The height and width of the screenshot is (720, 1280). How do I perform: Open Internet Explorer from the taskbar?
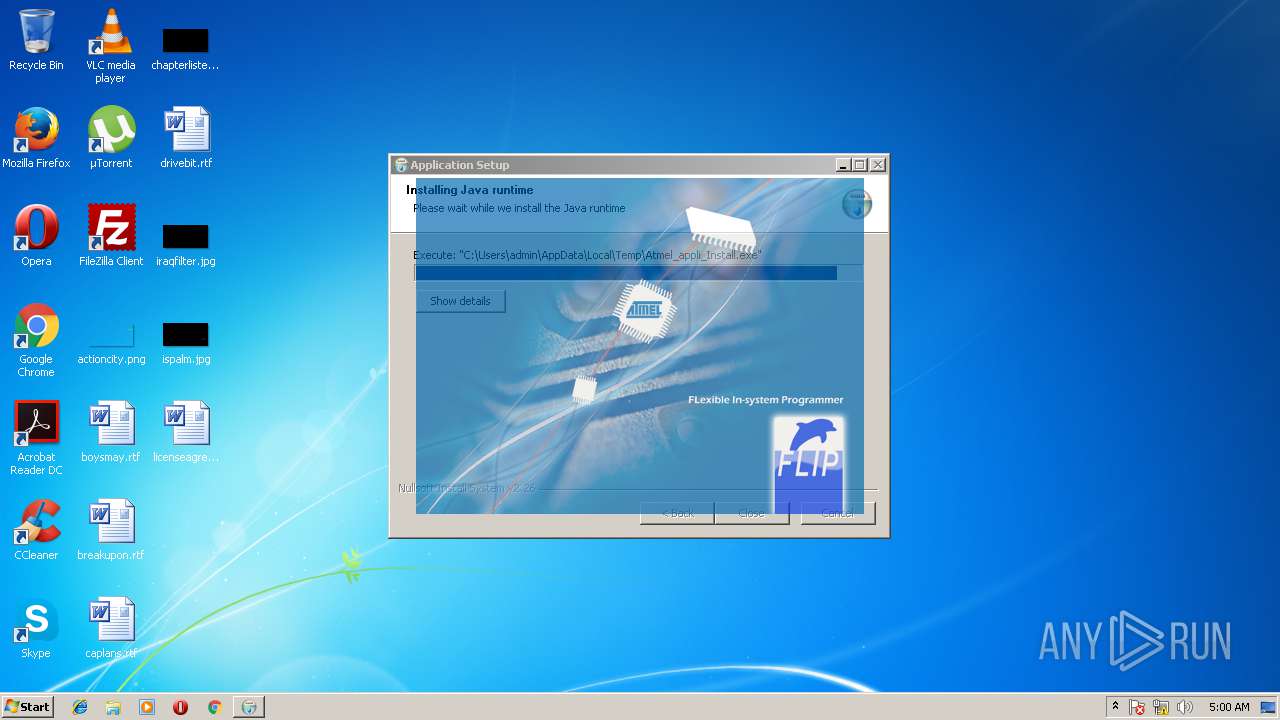pos(80,707)
